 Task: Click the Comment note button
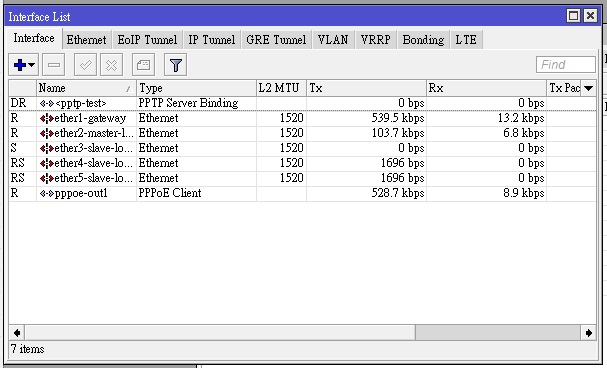click(143, 65)
